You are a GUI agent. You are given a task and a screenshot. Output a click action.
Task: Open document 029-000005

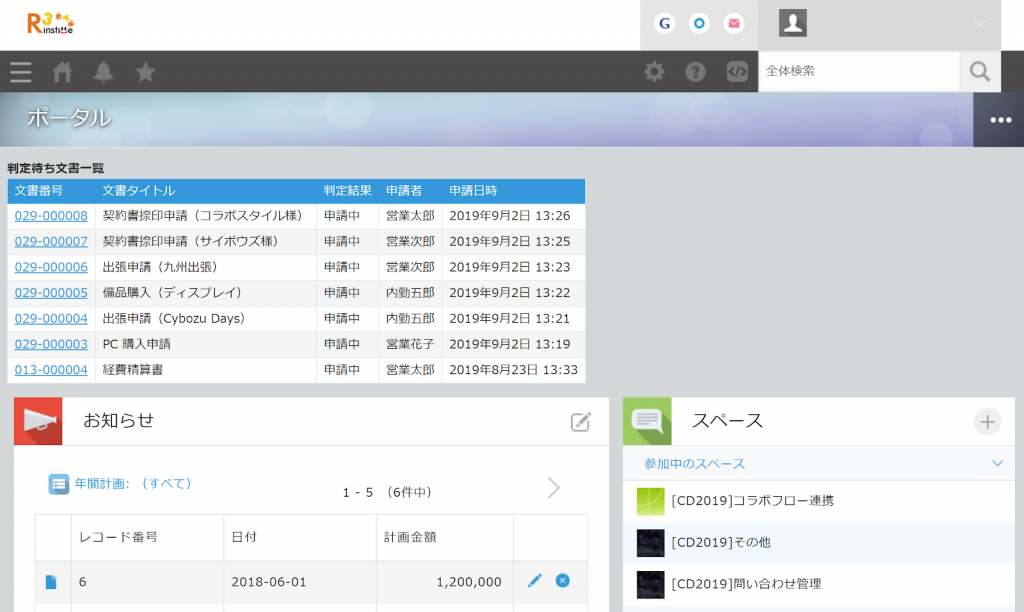click(51, 293)
